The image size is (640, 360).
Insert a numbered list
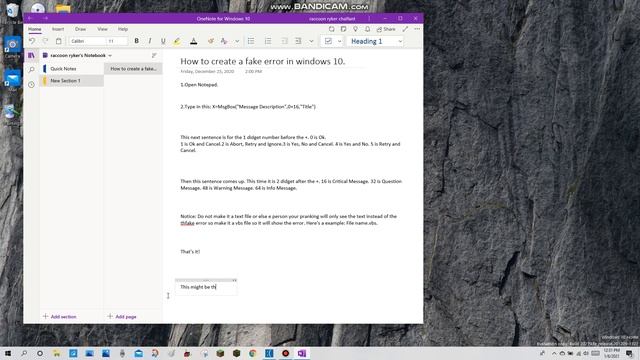click(x=268, y=41)
